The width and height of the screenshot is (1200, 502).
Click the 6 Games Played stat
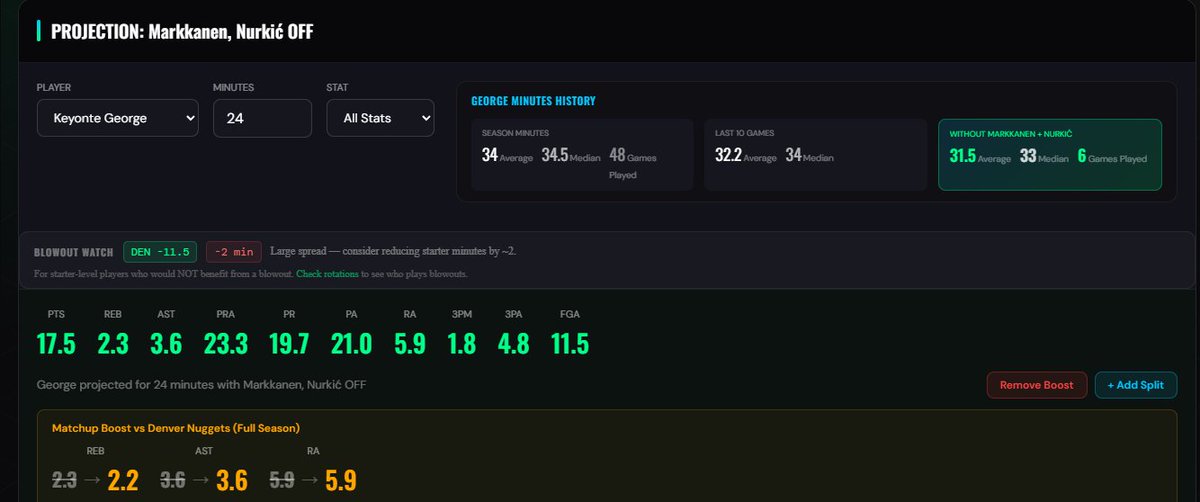[1112, 157]
